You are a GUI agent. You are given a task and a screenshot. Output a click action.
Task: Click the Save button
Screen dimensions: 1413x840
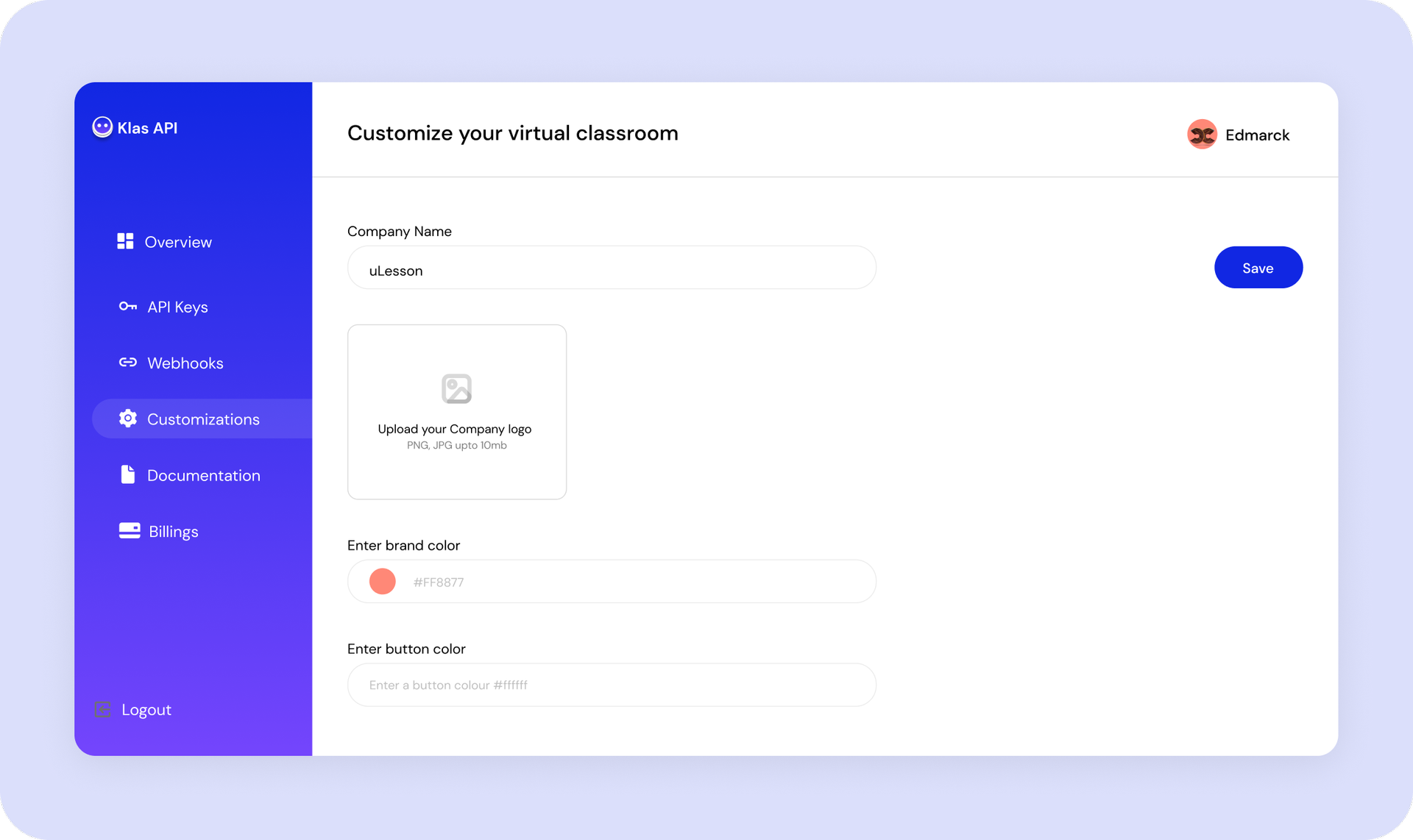coord(1258,267)
